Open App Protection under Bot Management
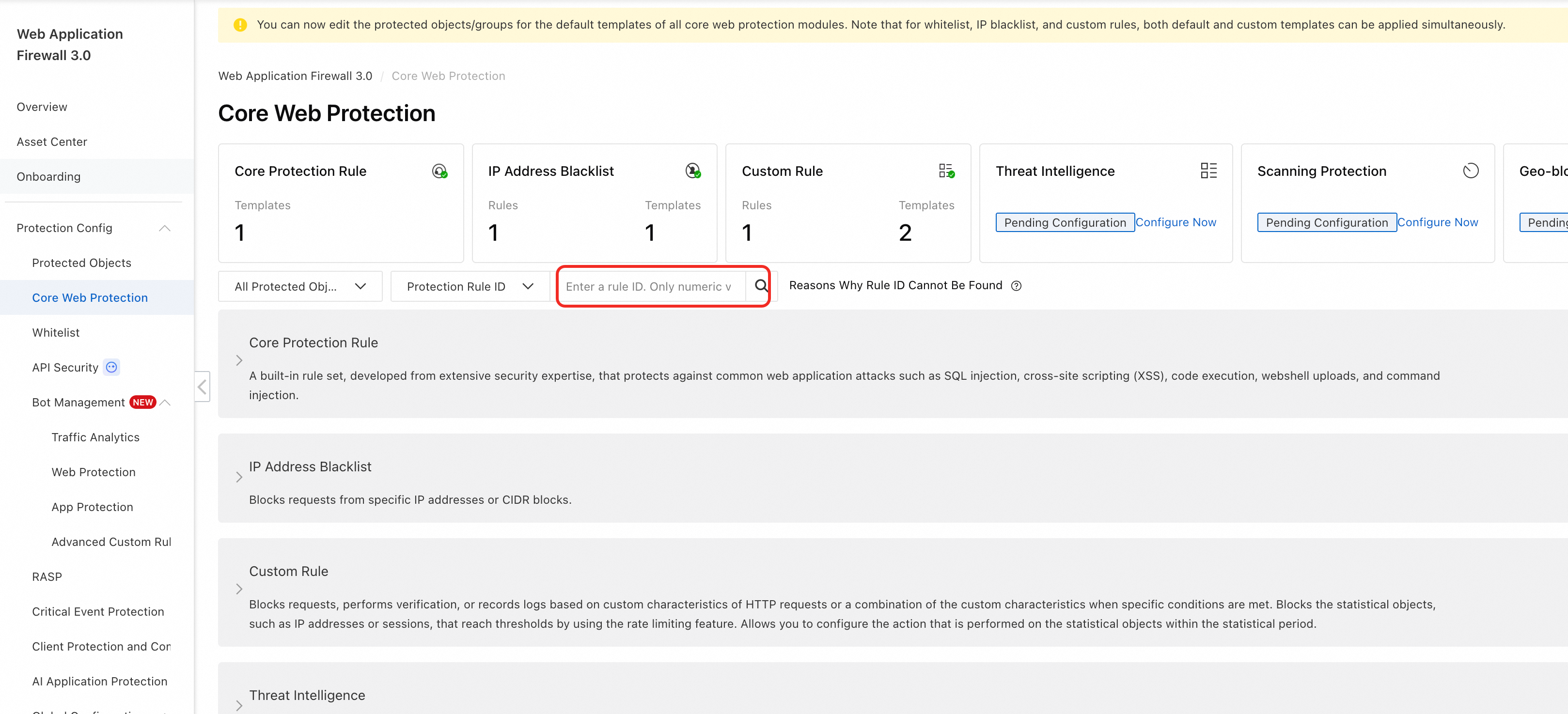 click(93, 507)
